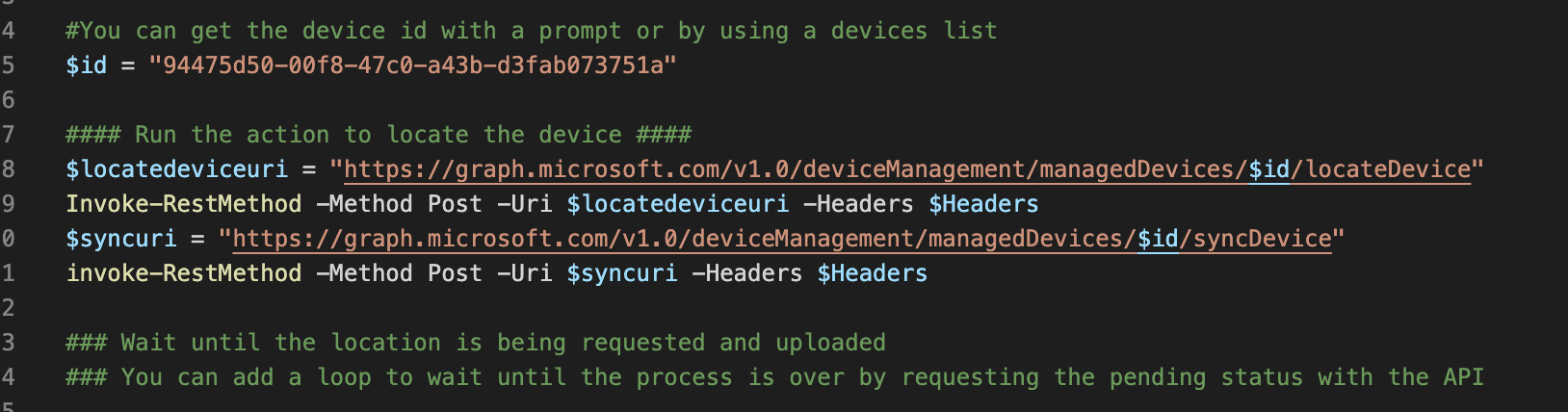Click $locatedeviceuri after the -Uri parameter

click(x=677, y=204)
